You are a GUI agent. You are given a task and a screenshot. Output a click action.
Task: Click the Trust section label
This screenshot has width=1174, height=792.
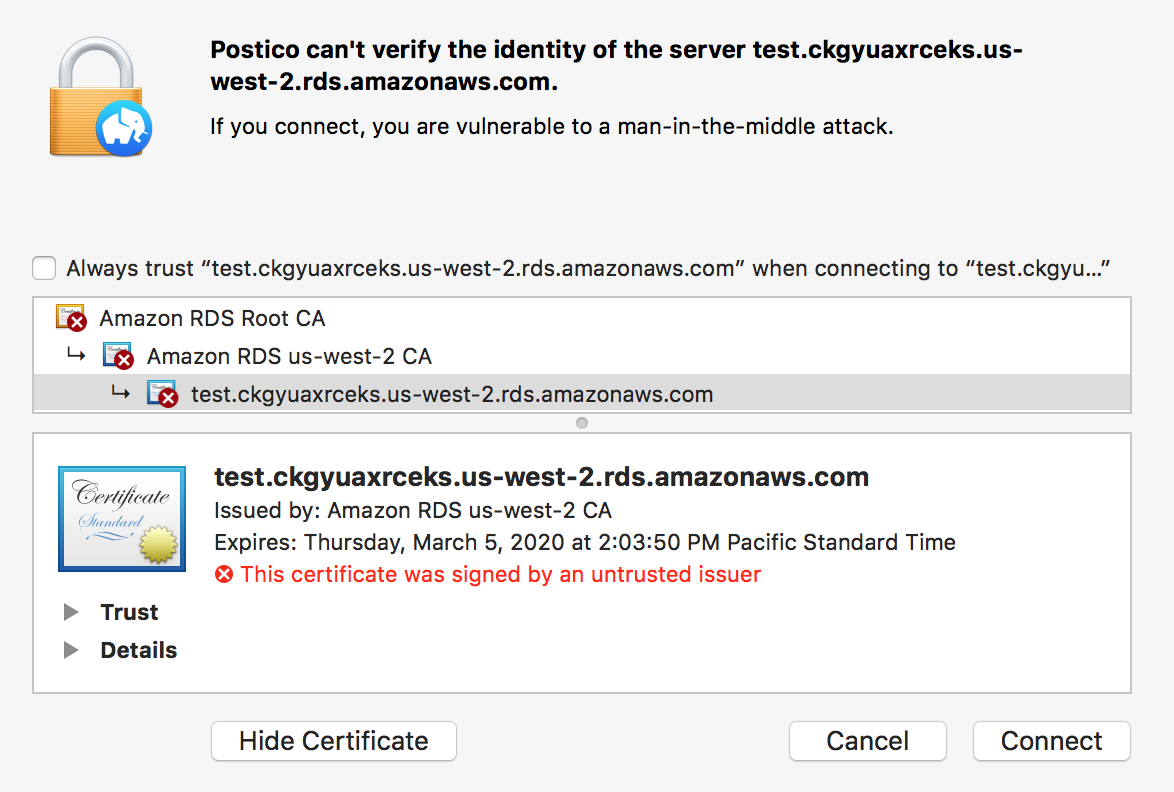(129, 612)
